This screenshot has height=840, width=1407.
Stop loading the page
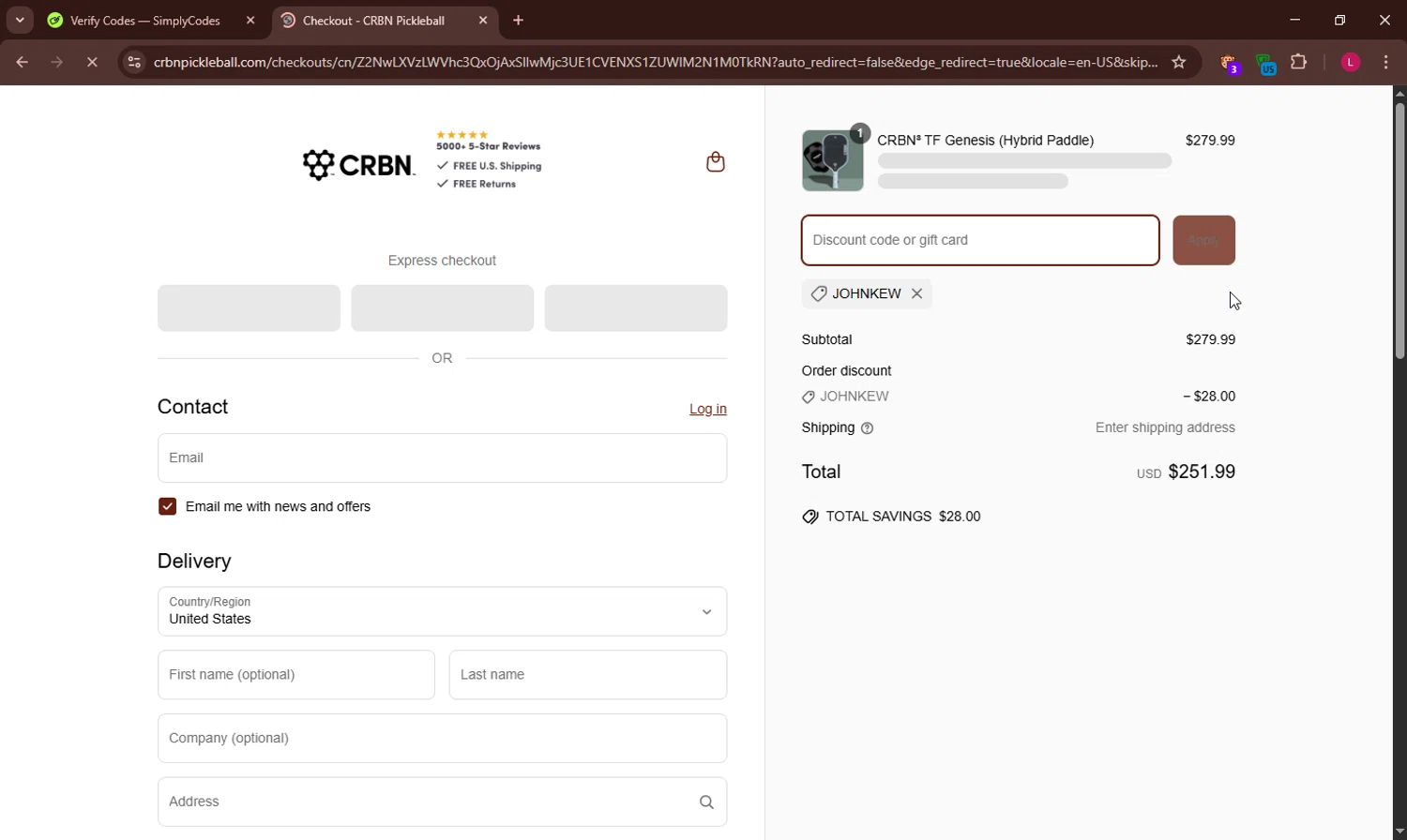(92, 63)
